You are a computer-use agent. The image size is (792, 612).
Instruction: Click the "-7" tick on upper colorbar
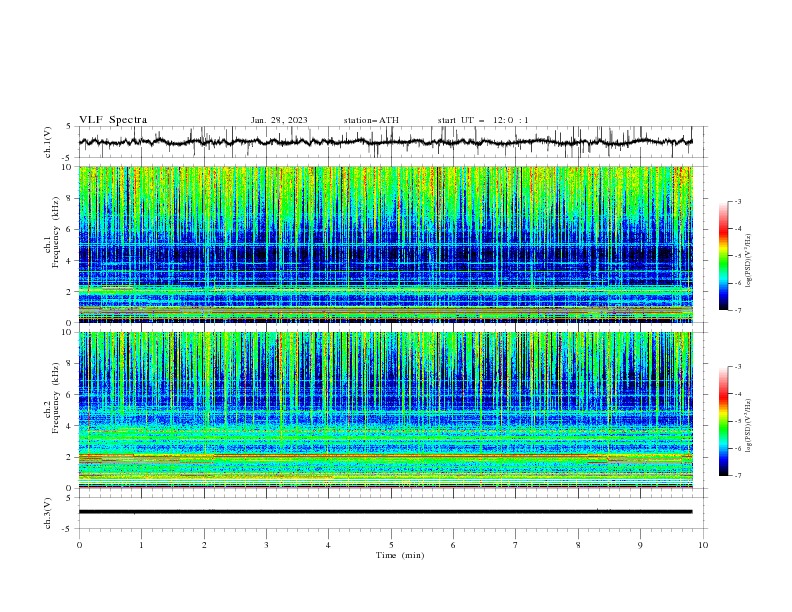[x=738, y=310]
